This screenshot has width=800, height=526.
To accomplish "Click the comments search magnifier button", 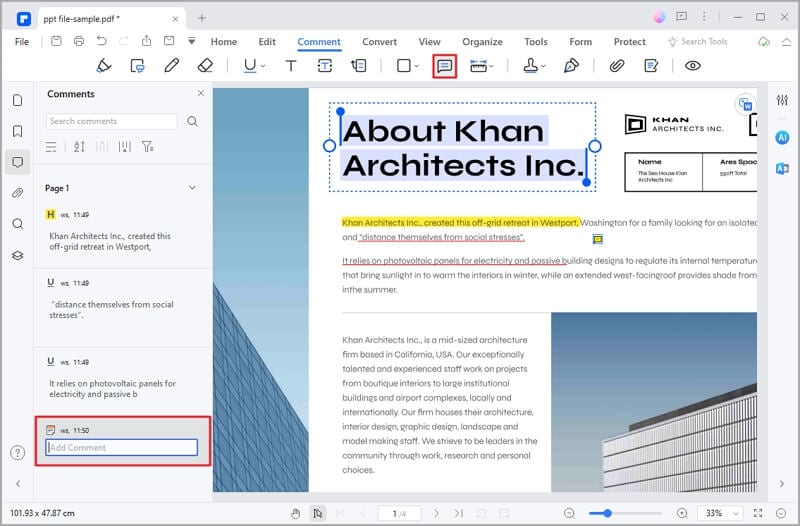I will click(192, 121).
